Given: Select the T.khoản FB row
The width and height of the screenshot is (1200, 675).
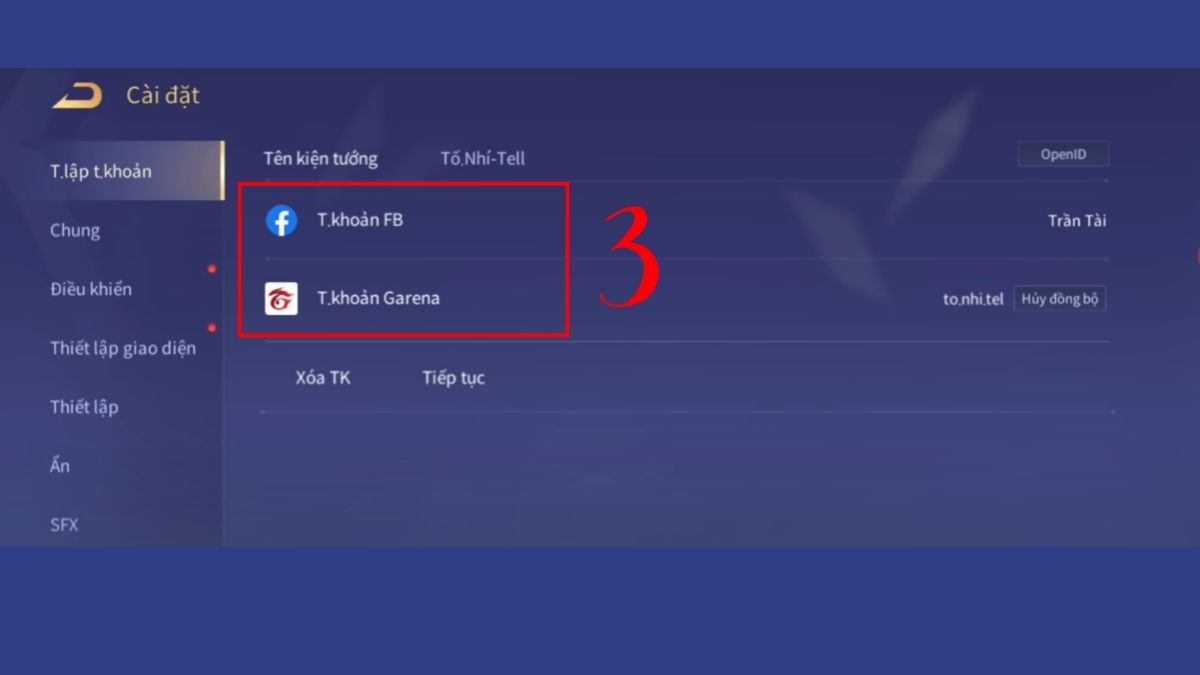Looking at the screenshot, I should [x=686, y=220].
